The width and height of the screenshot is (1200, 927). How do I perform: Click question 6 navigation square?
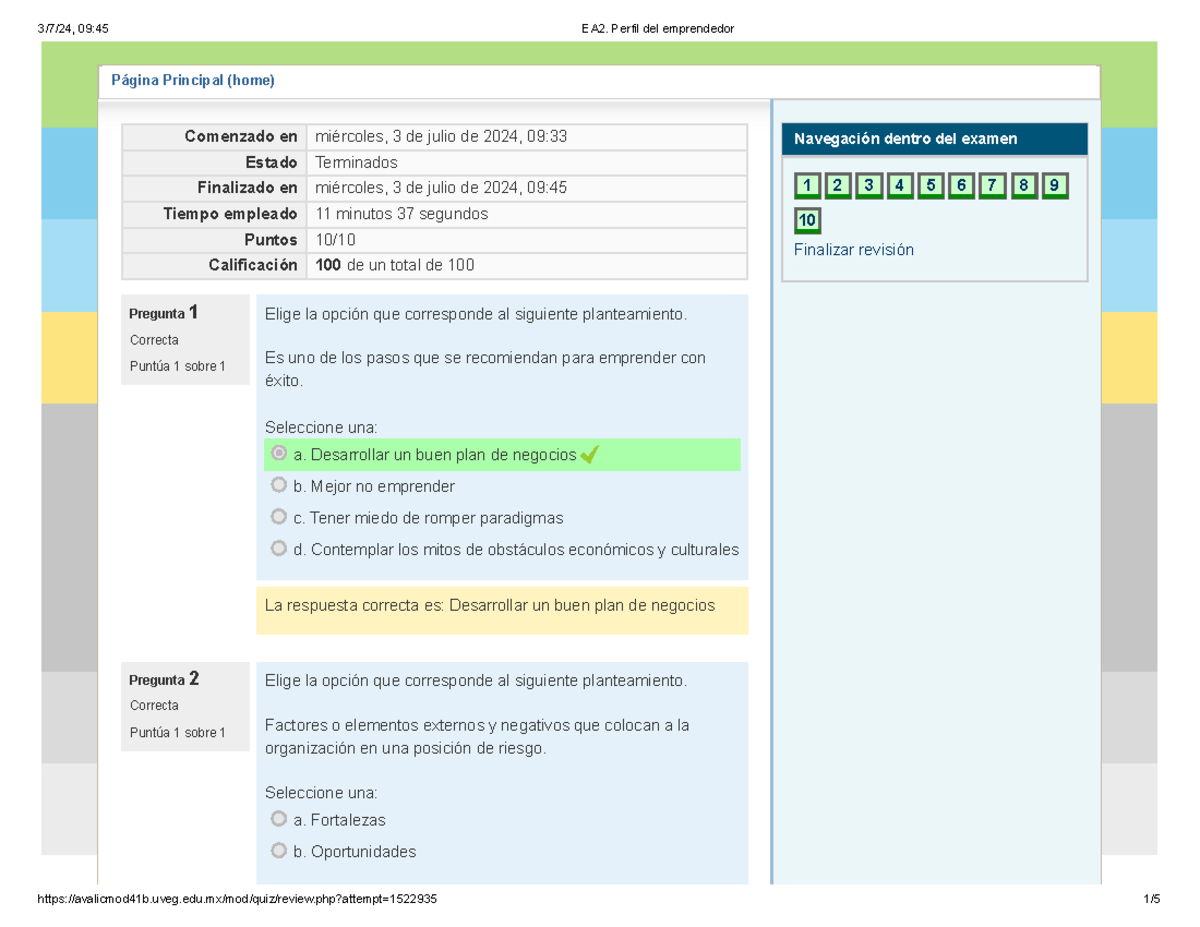[x=962, y=184]
